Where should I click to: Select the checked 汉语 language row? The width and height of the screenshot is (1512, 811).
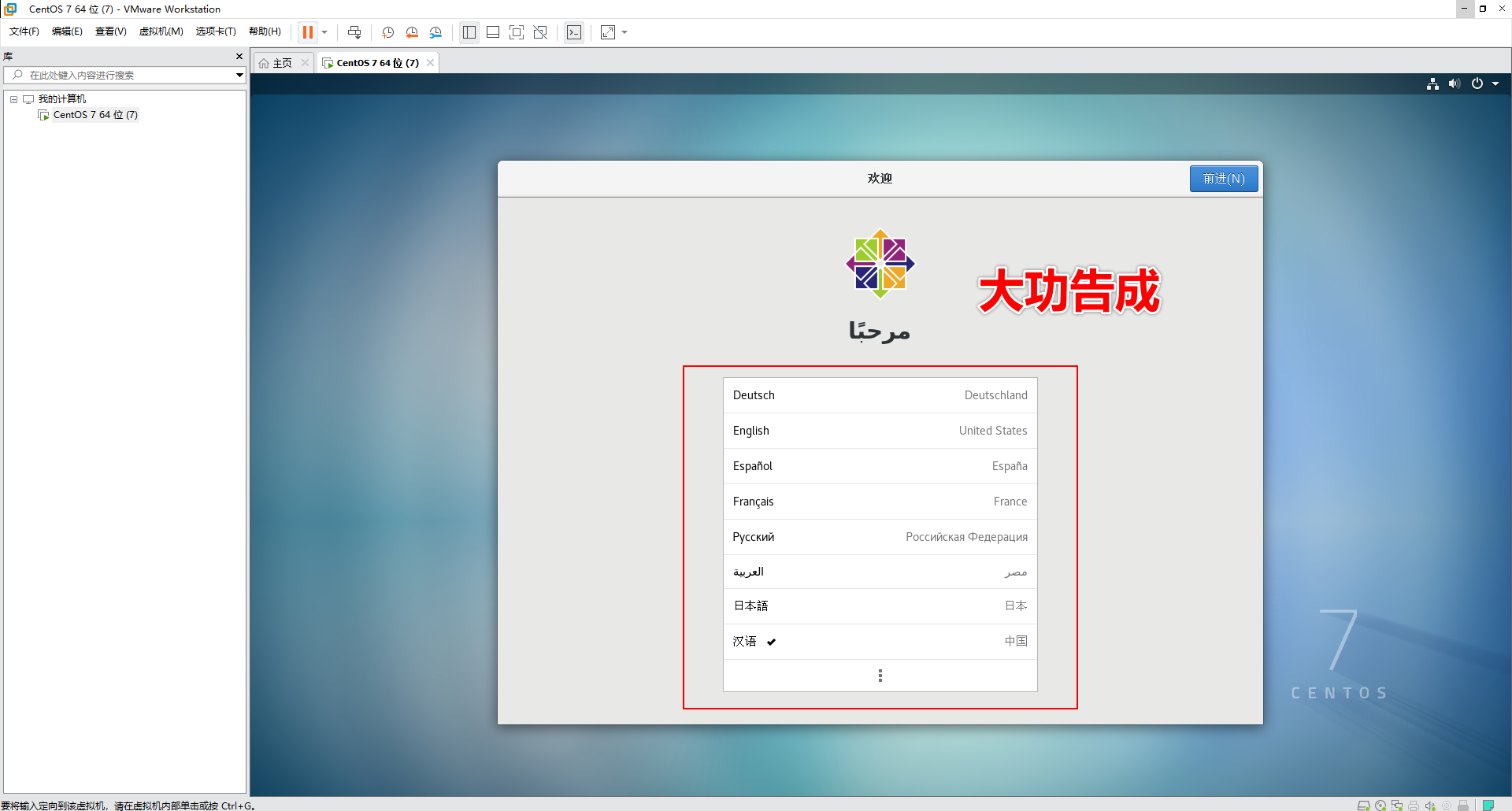click(x=880, y=642)
